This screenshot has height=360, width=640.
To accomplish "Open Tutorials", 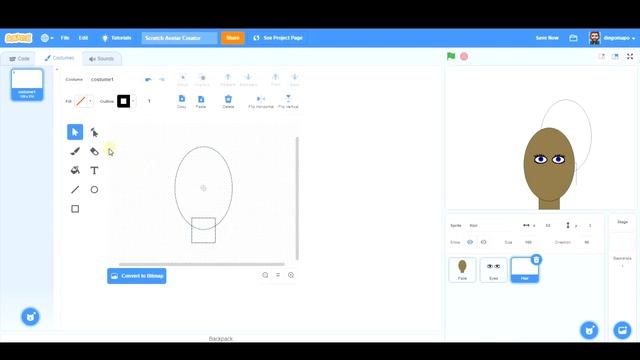I will (117, 38).
